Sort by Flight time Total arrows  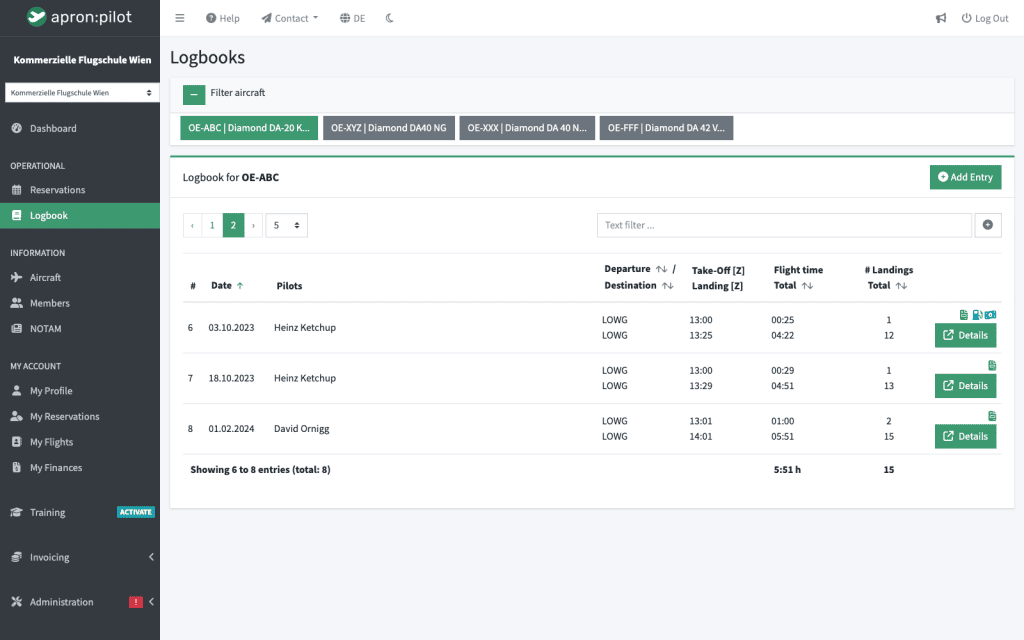(x=807, y=285)
